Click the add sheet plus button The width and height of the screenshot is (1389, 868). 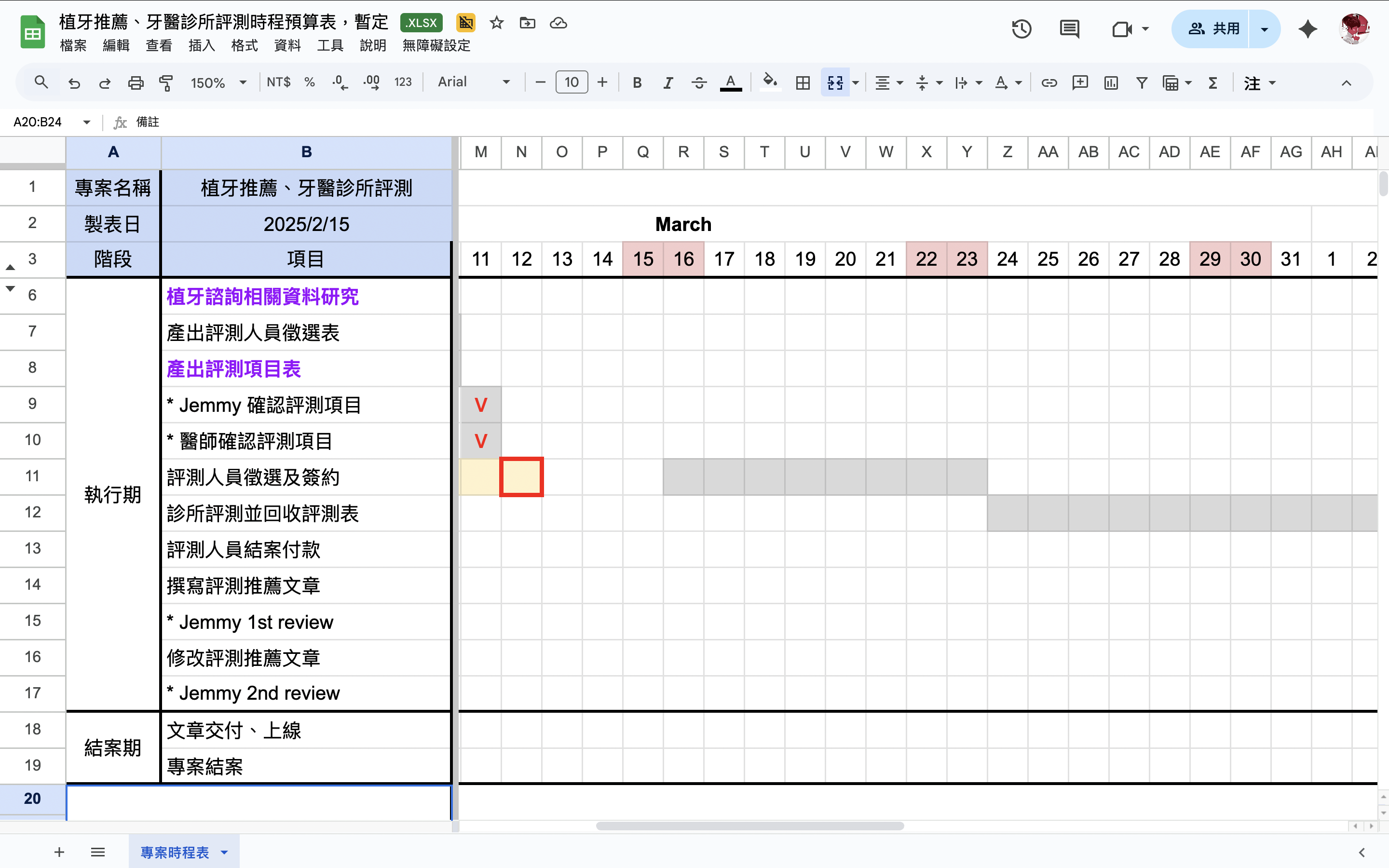pos(59,852)
